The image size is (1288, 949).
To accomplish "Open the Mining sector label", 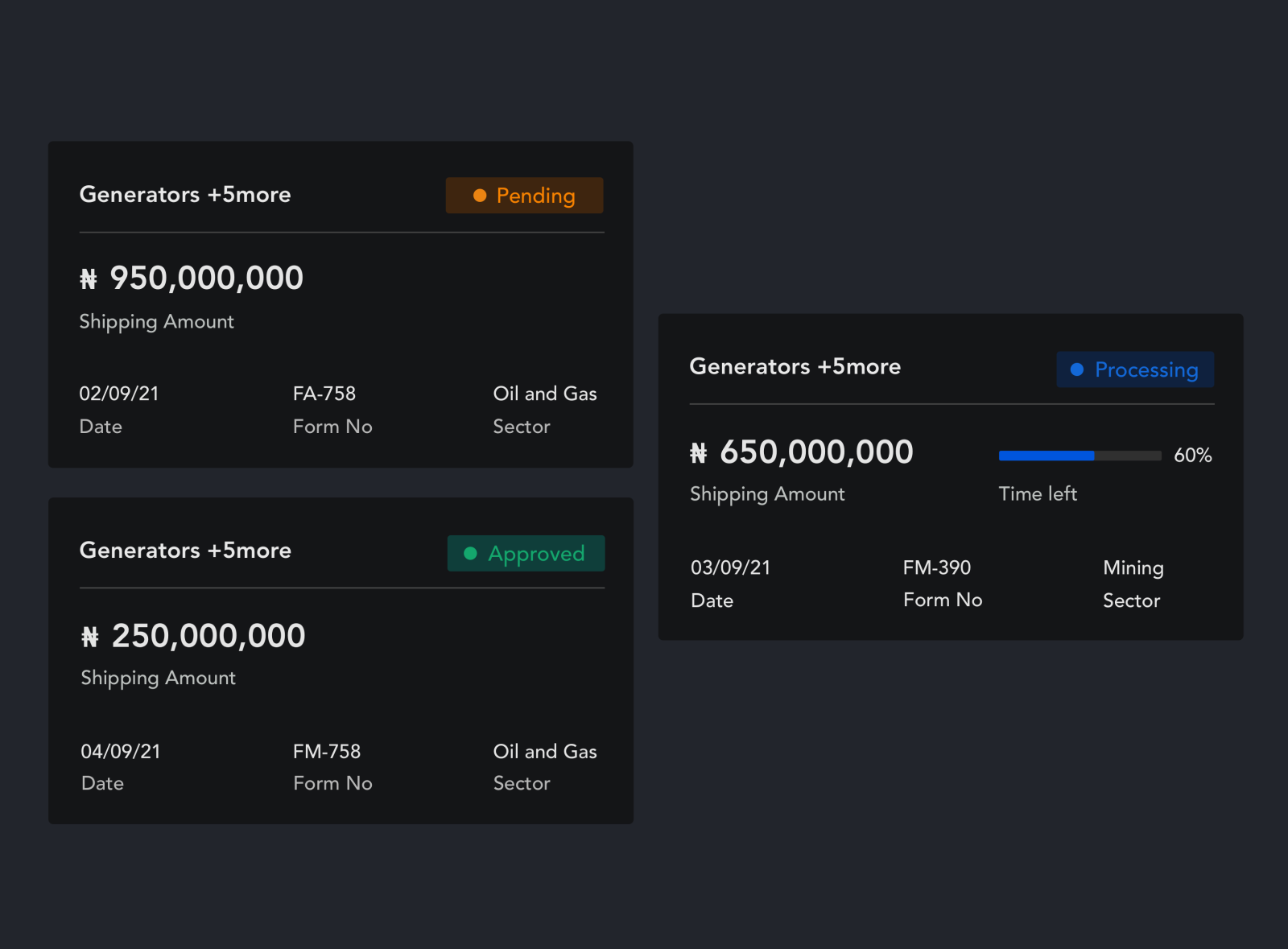I will coord(1133,567).
